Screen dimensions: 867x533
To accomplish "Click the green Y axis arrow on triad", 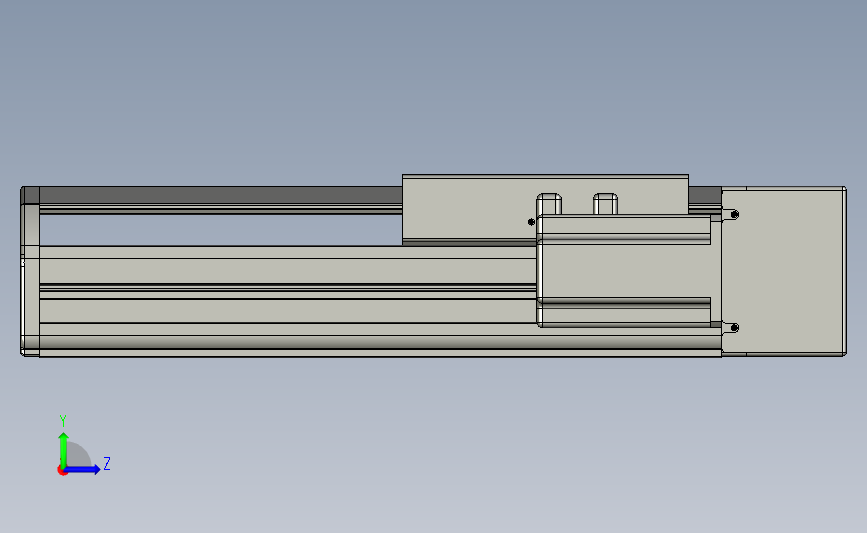I will (x=64, y=449).
